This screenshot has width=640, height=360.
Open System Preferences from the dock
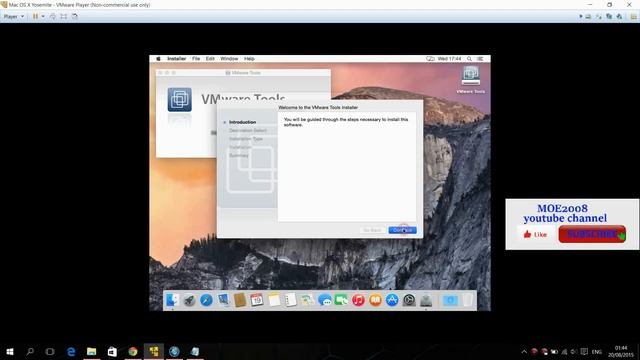[x=409, y=300]
